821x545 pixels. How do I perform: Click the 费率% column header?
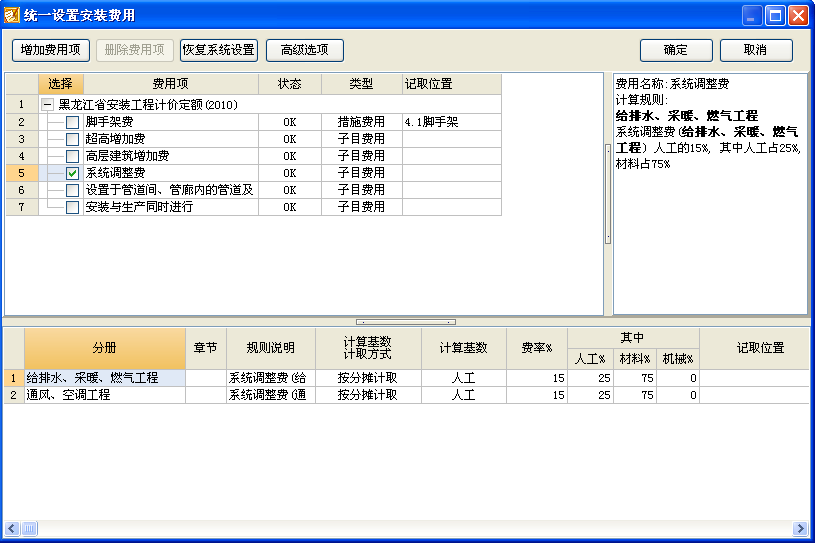(537, 348)
